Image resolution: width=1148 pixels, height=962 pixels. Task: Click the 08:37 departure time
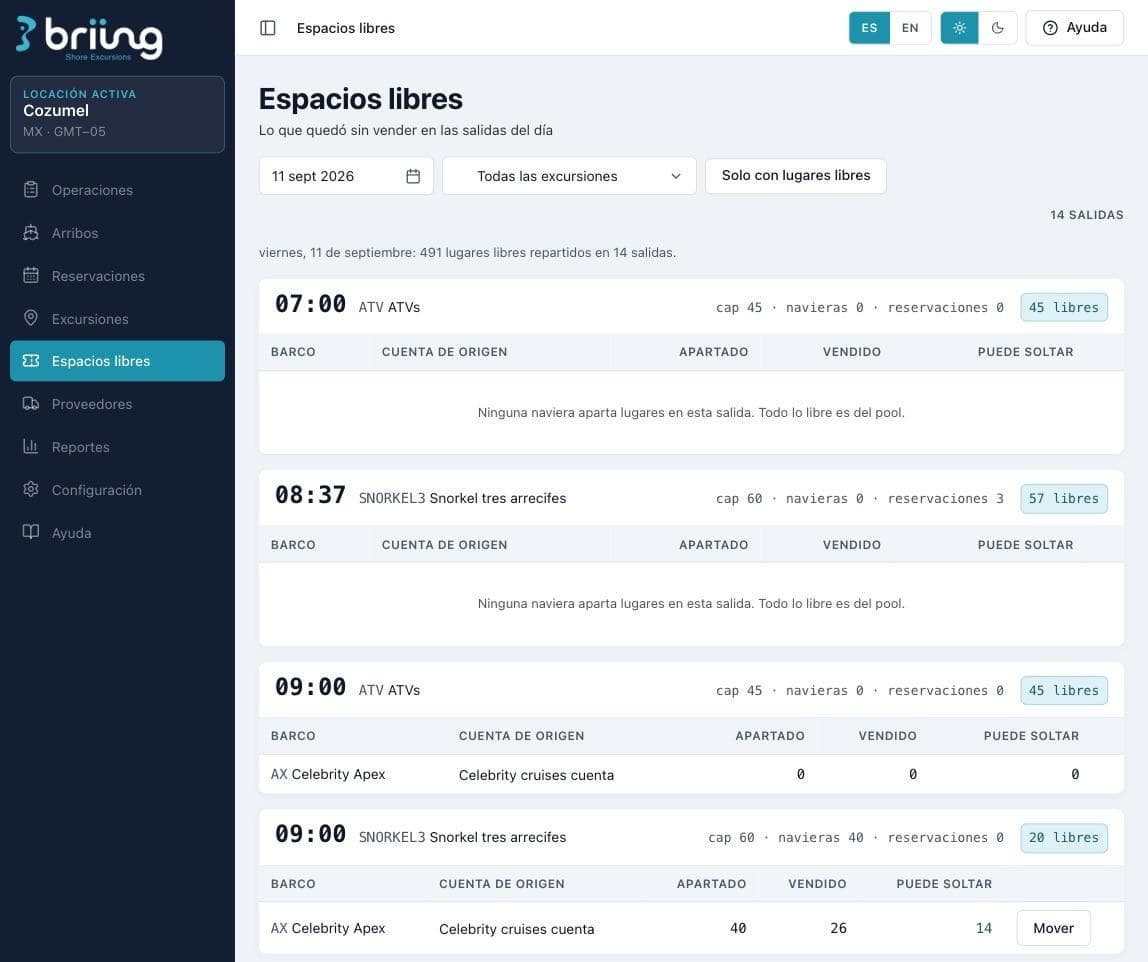(310, 496)
